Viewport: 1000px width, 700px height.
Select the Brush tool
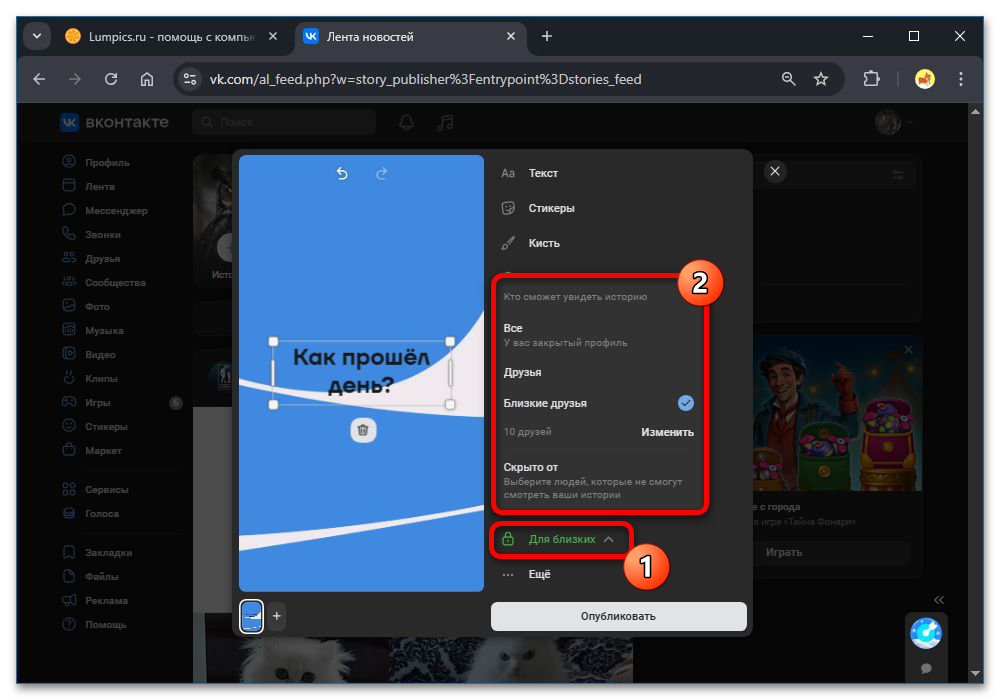[544, 243]
